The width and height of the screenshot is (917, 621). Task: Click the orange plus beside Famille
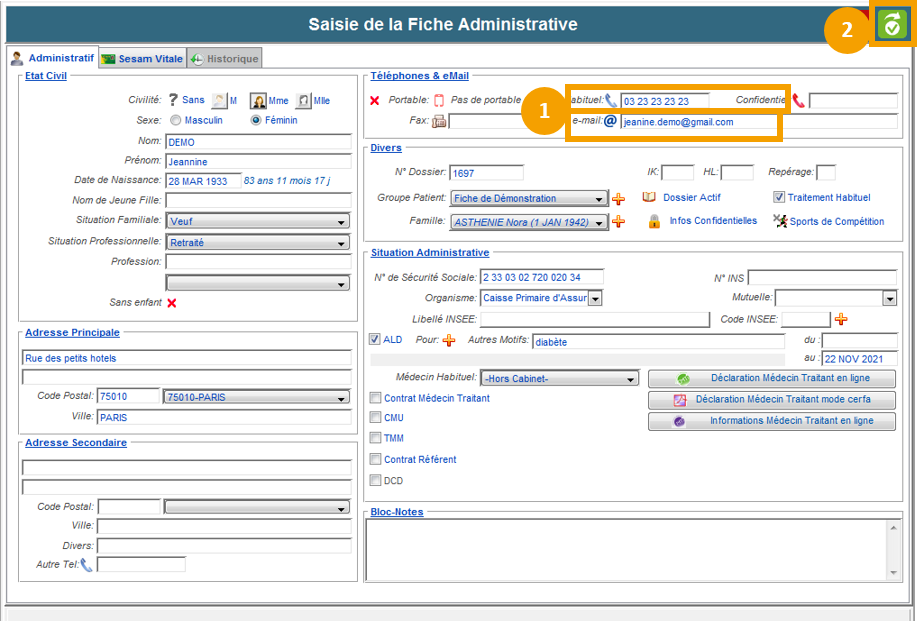click(x=618, y=221)
